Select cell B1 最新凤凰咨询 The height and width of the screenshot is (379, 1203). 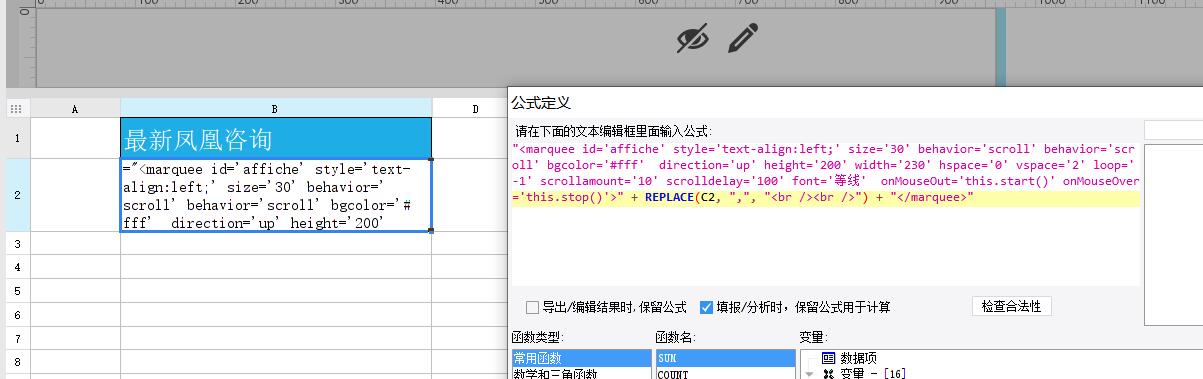coord(276,138)
